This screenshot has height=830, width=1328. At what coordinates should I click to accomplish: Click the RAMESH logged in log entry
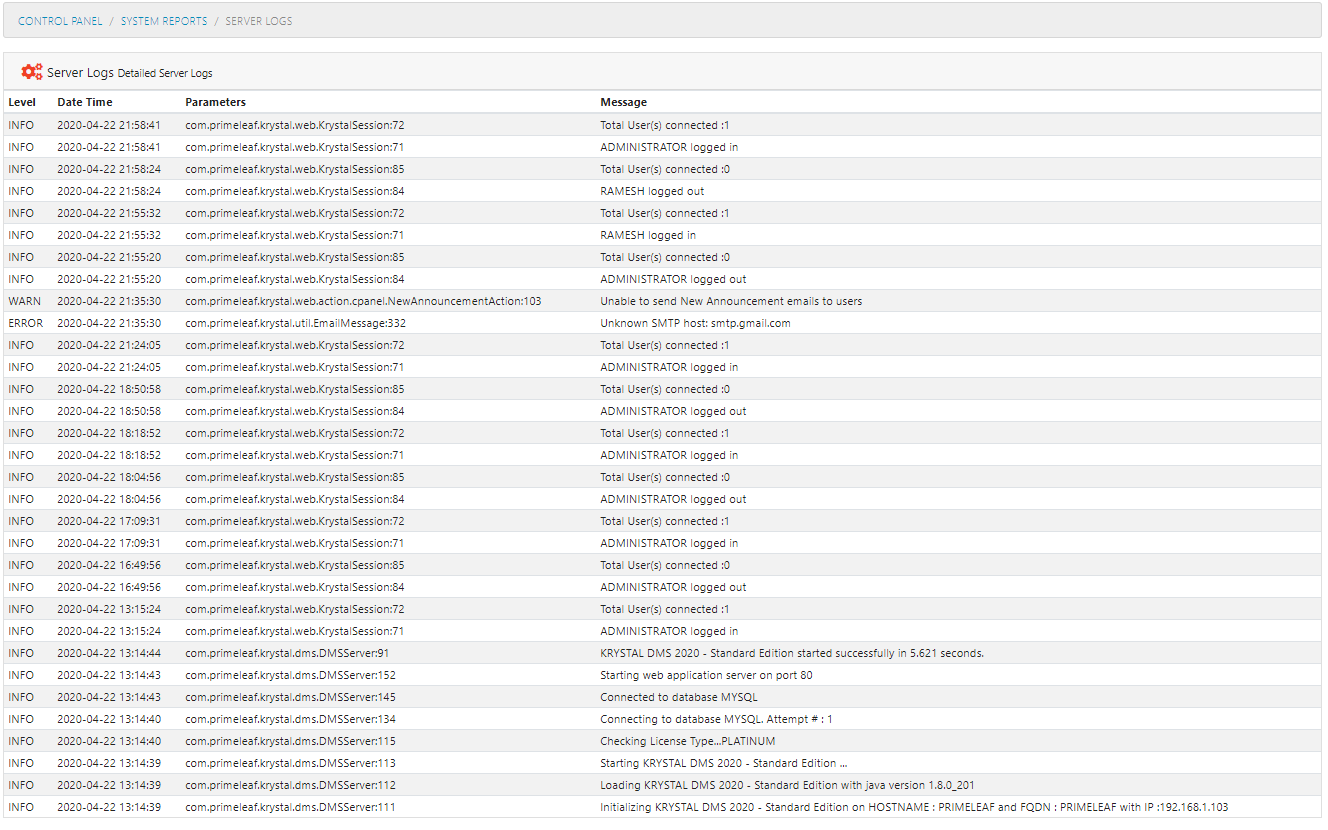[x=646, y=234]
